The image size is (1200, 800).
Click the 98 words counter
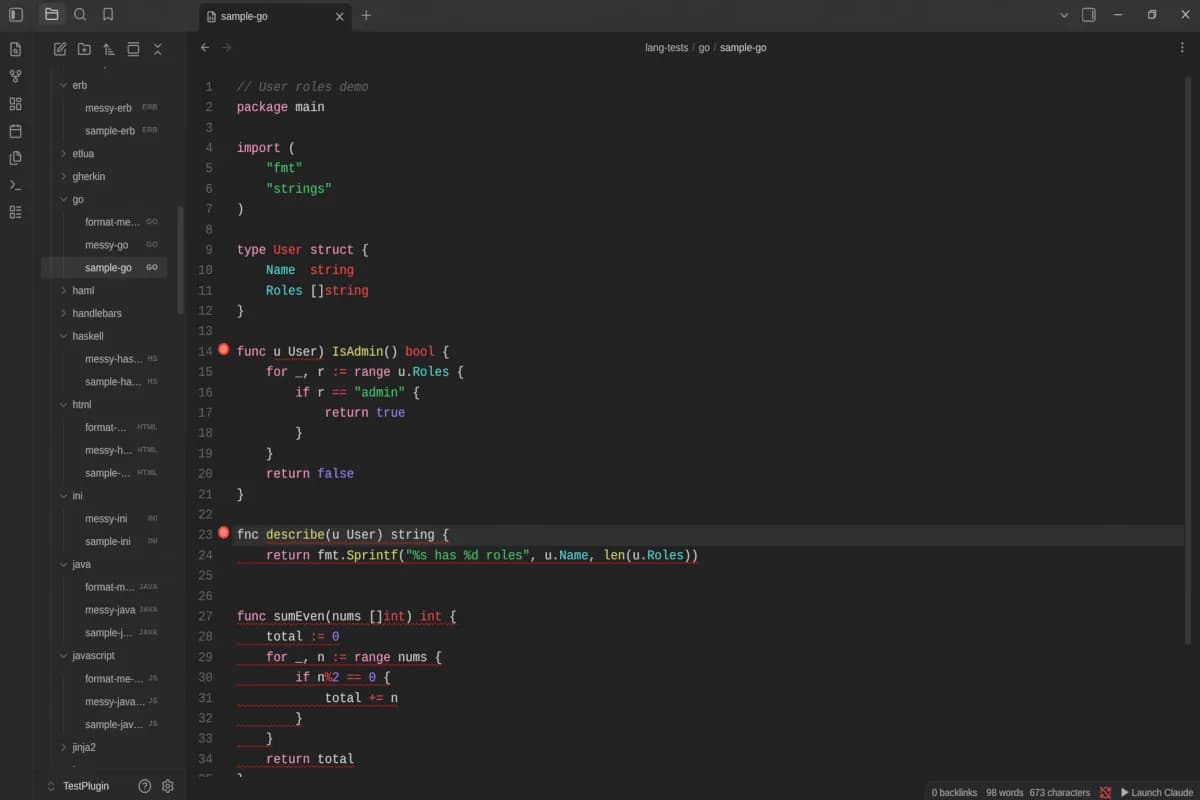tap(1004, 792)
